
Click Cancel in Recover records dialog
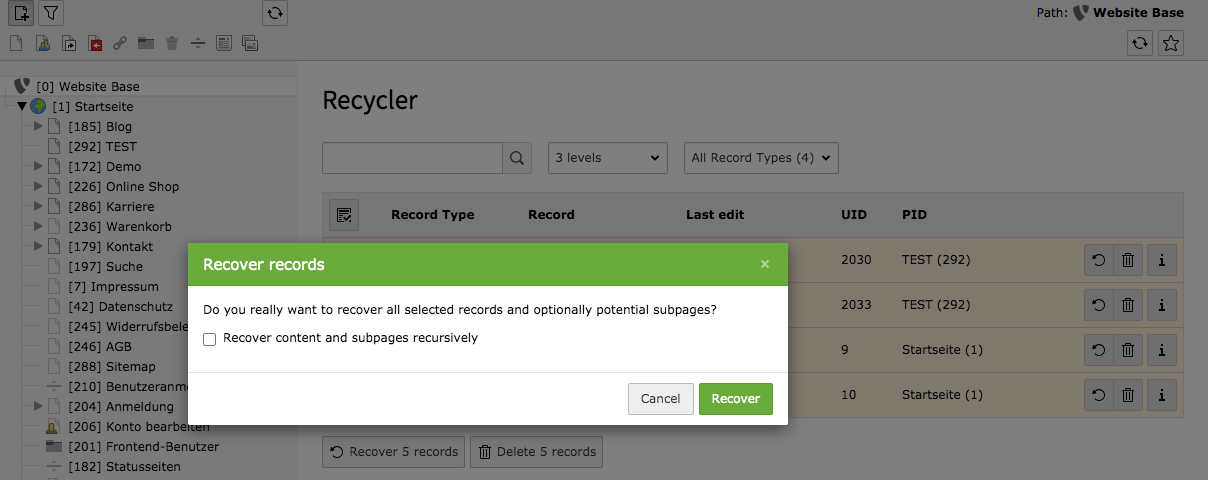tap(660, 399)
